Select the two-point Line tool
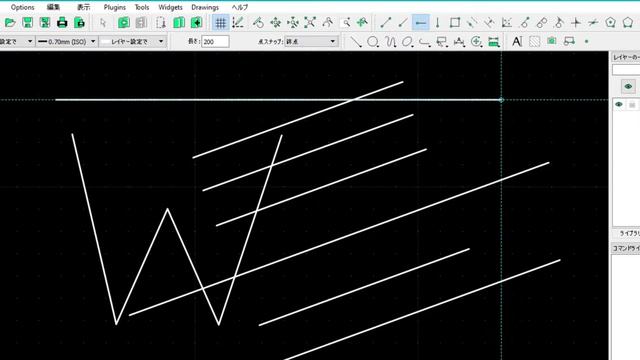The width and height of the screenshot is (640, 360). (386, 22)
